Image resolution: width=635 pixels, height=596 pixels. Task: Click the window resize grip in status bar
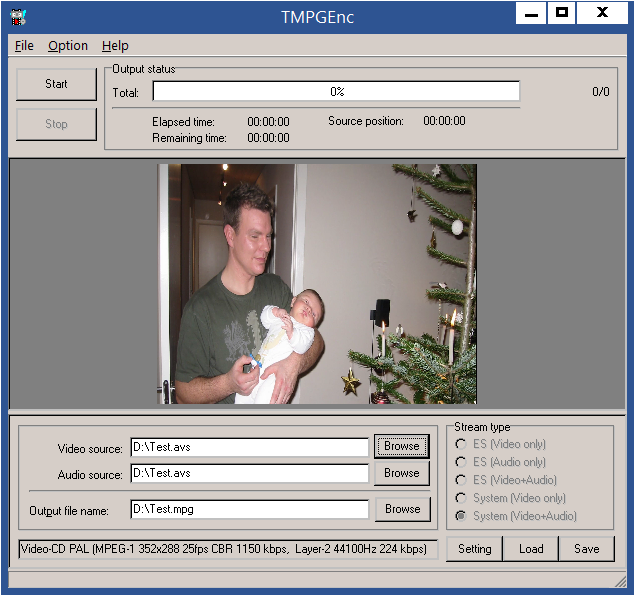point(620,581)
